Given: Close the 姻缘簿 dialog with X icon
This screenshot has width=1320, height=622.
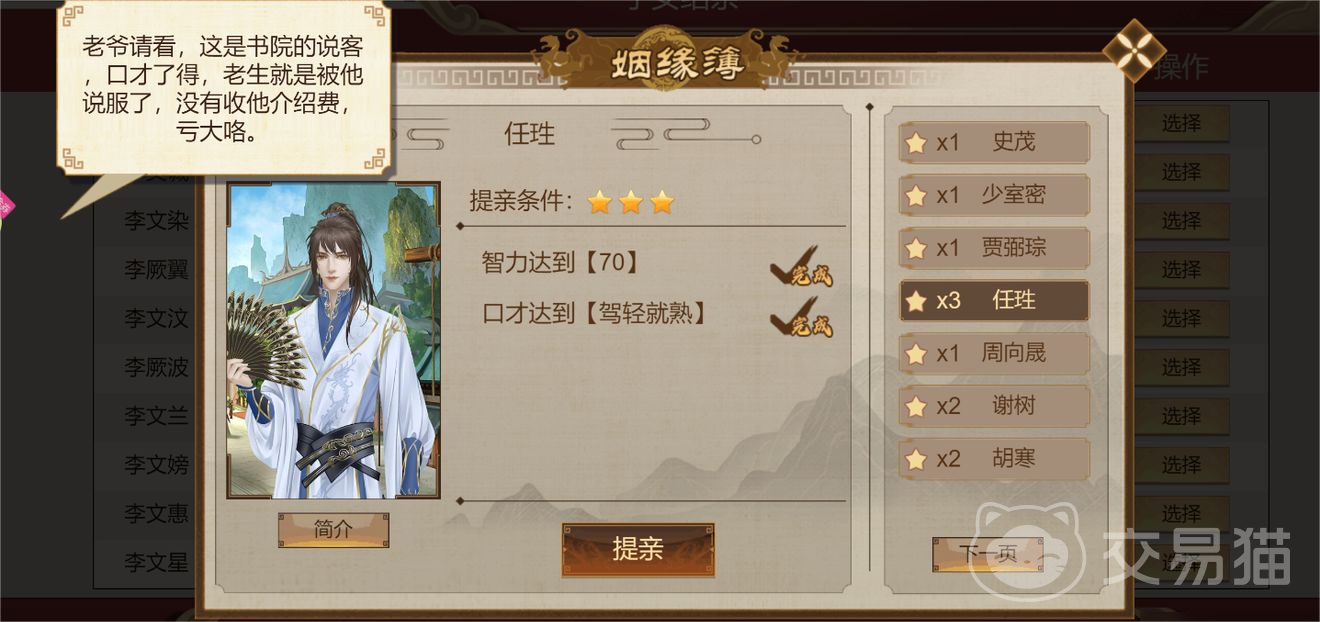Looking at the screenshot, I should point(1134,51).
